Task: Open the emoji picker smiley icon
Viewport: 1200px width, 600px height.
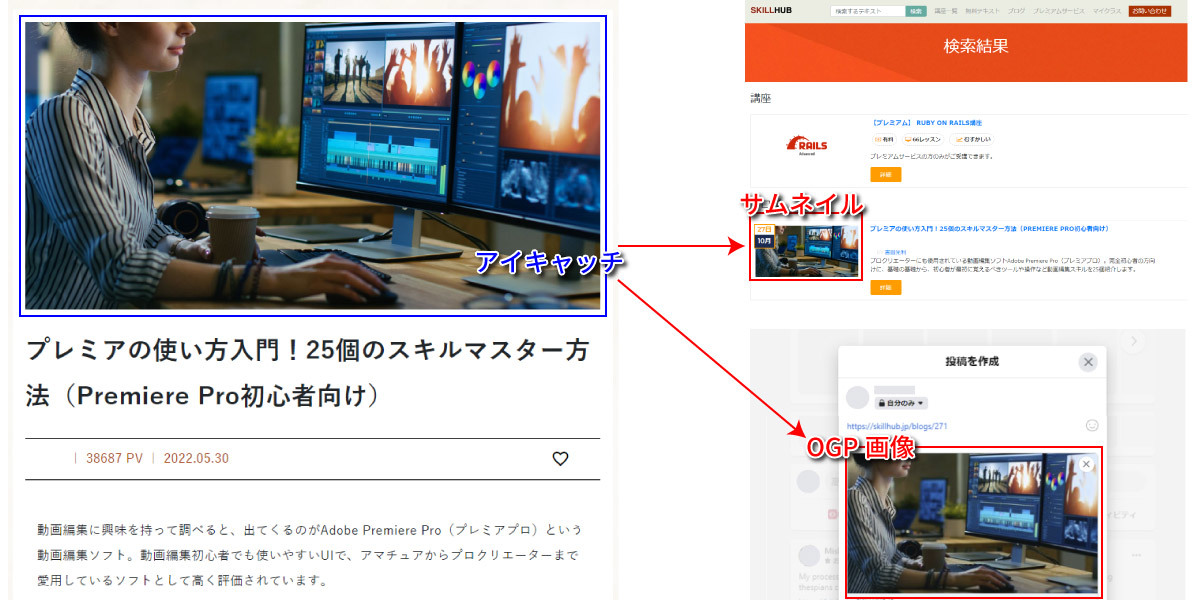Action: pos(1092,426)
